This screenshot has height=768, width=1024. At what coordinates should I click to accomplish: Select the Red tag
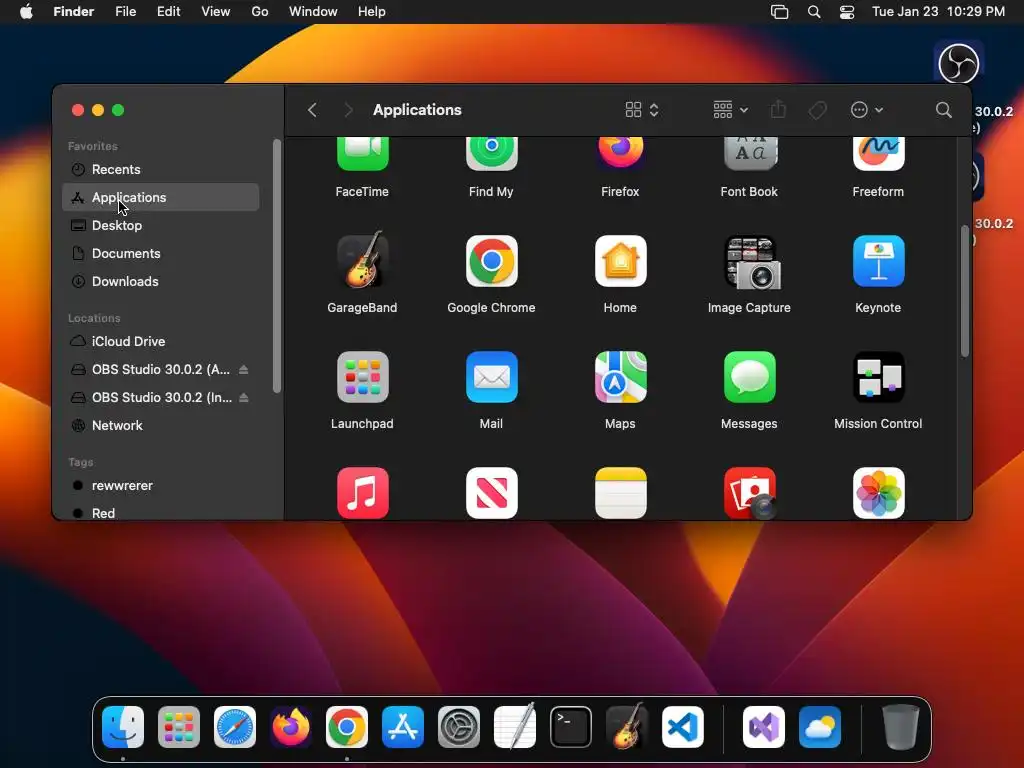[x=161, y=513]
